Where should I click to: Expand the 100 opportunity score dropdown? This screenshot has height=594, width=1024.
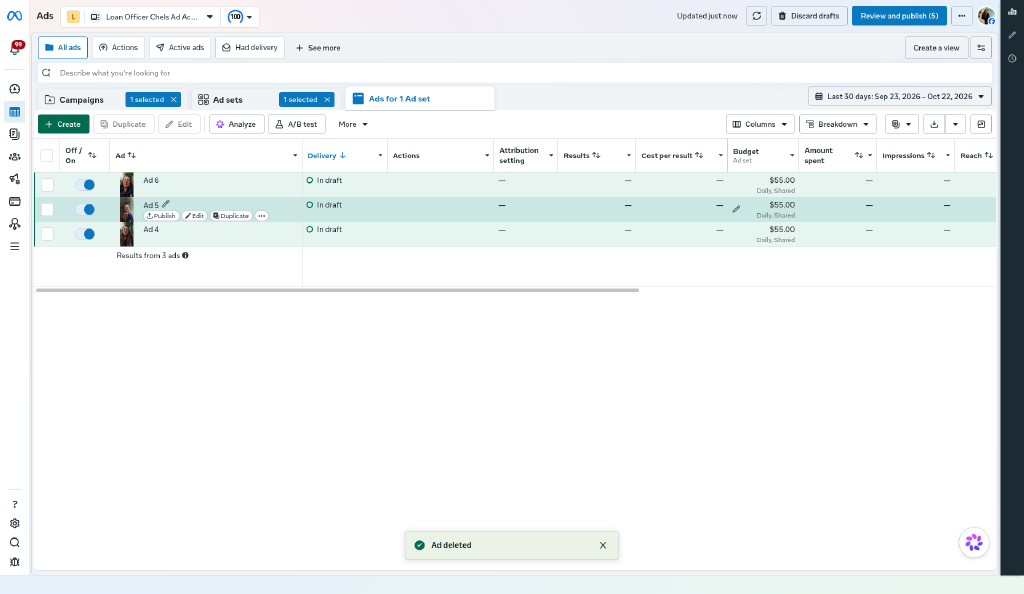point(240,17)
